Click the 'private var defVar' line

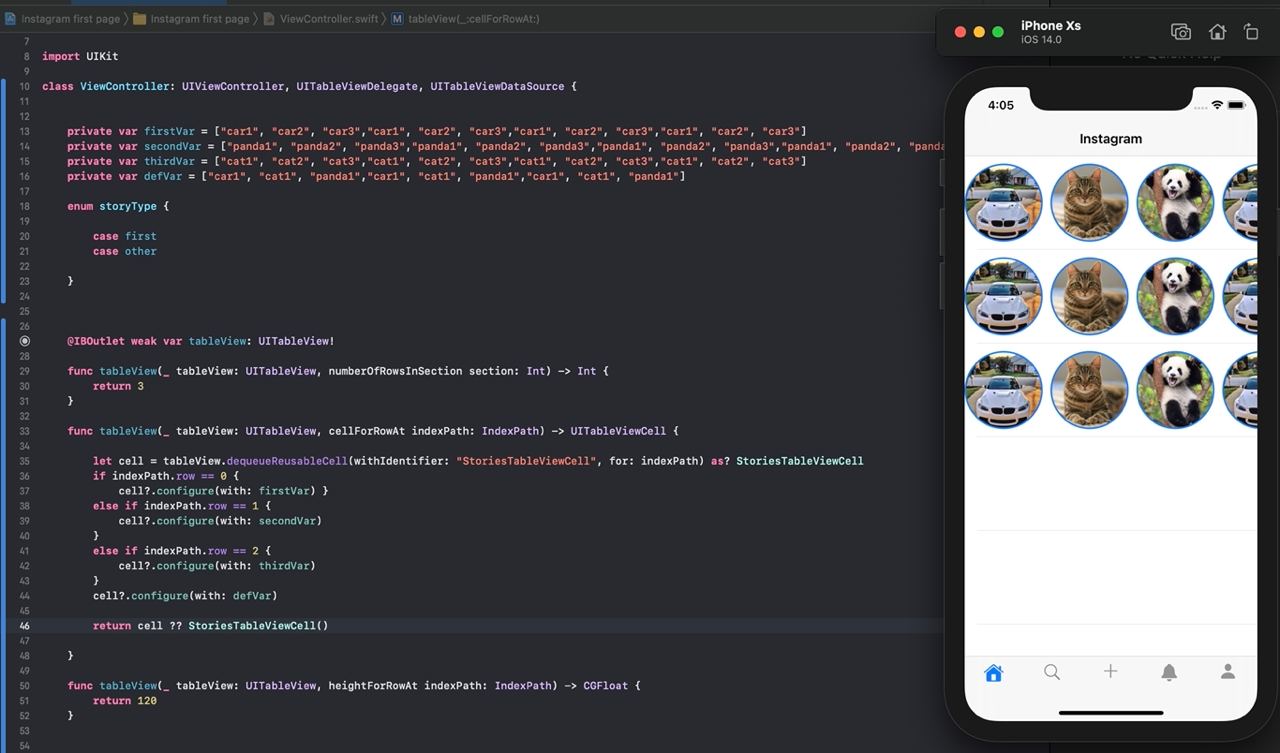(x=376, y=176)
